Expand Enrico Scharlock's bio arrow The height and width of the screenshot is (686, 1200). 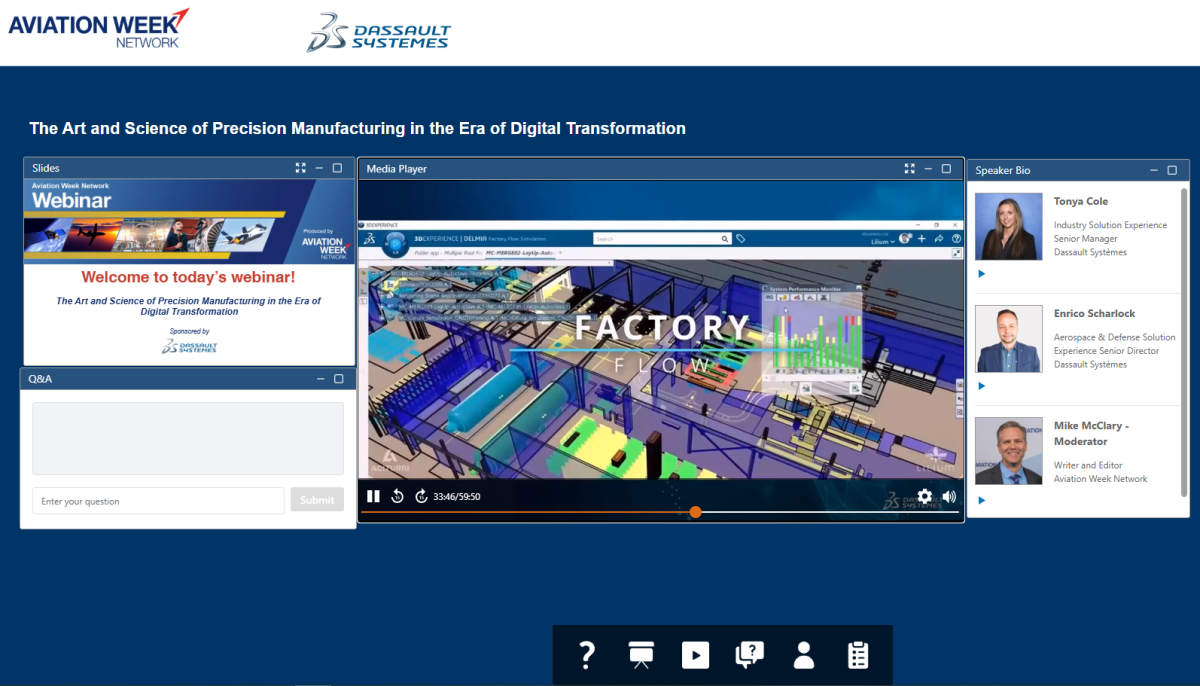click(982, 386)
